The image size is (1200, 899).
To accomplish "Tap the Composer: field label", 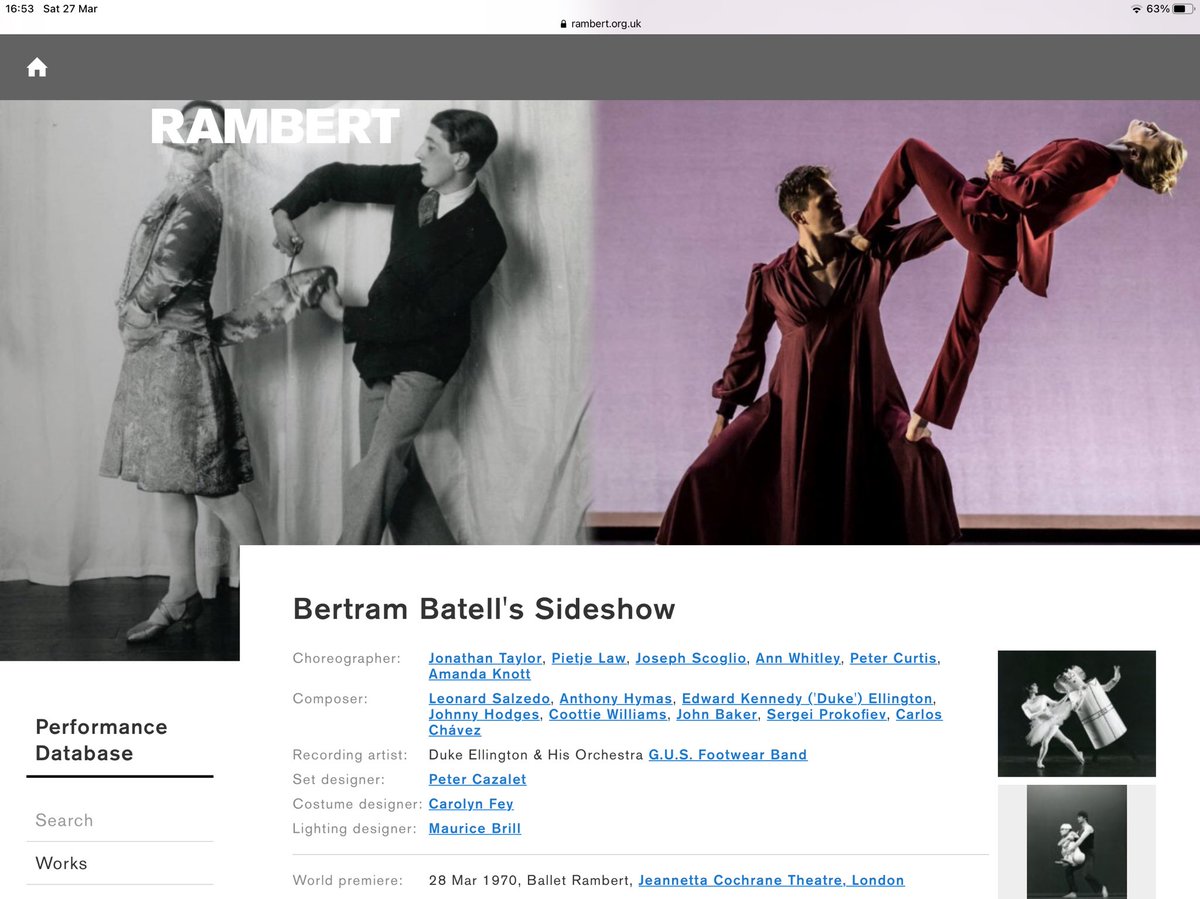I will point(330,699).
